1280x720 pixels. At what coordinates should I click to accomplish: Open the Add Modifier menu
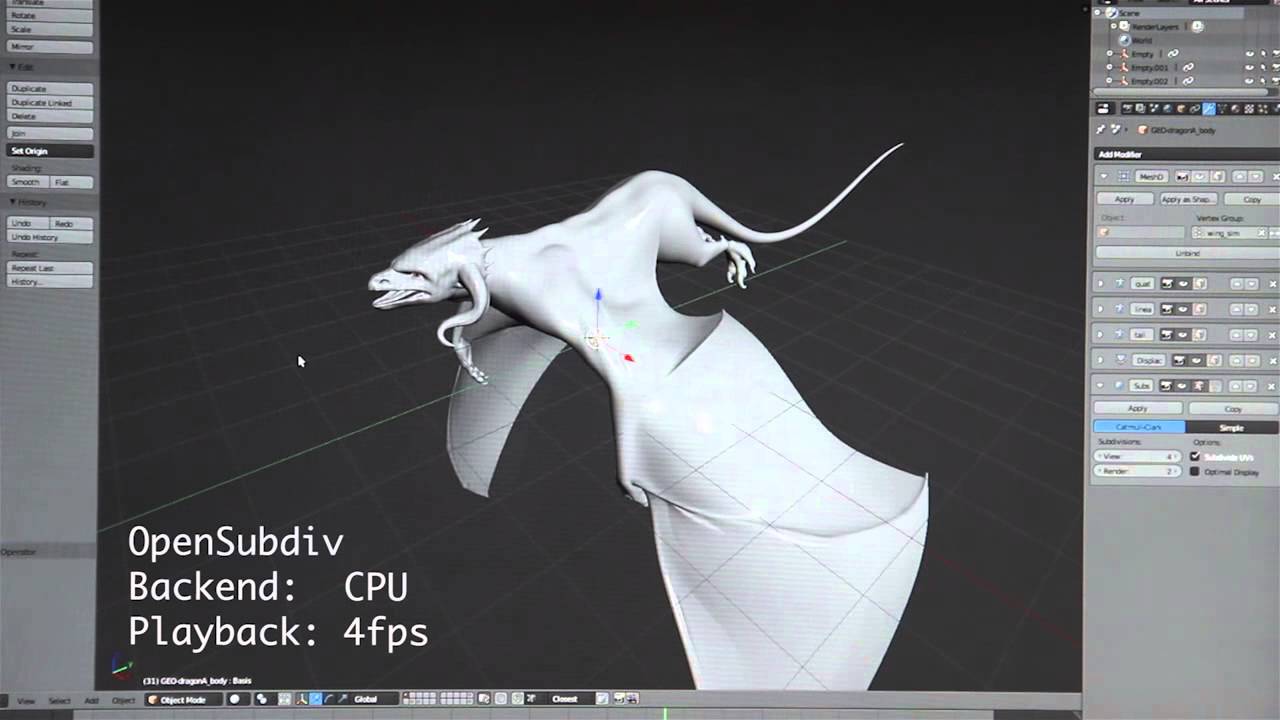(1186, 154)
